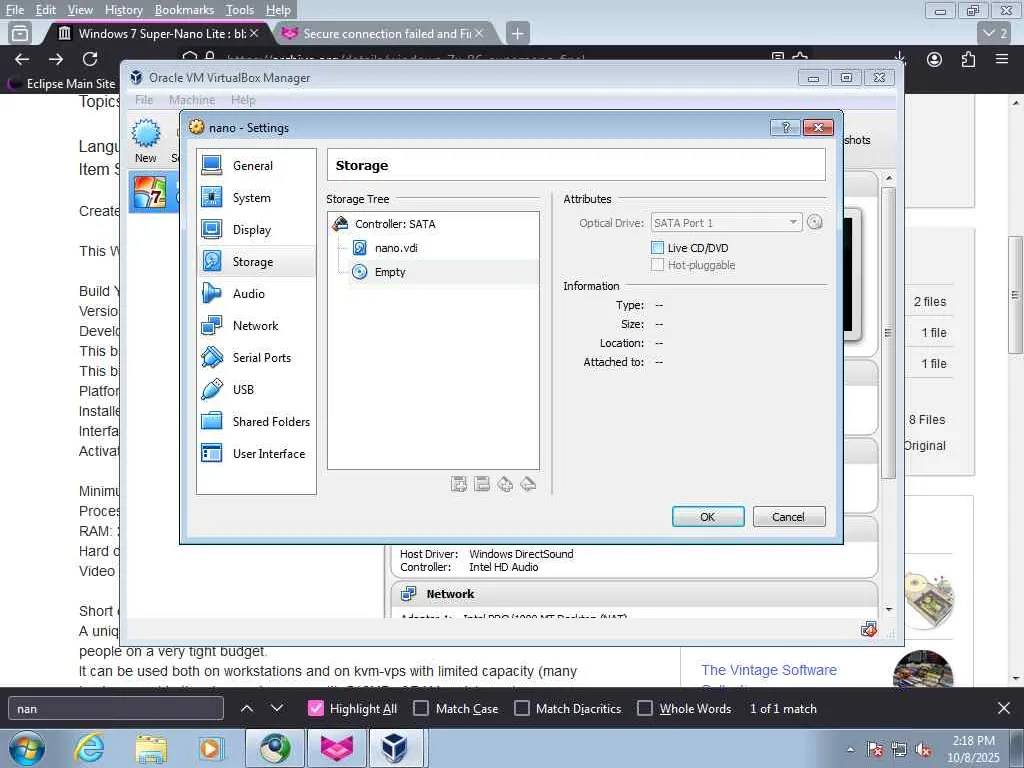Click add storage attachment icon
This screenshot has width=1024, height=768.
tap(505, 484)
